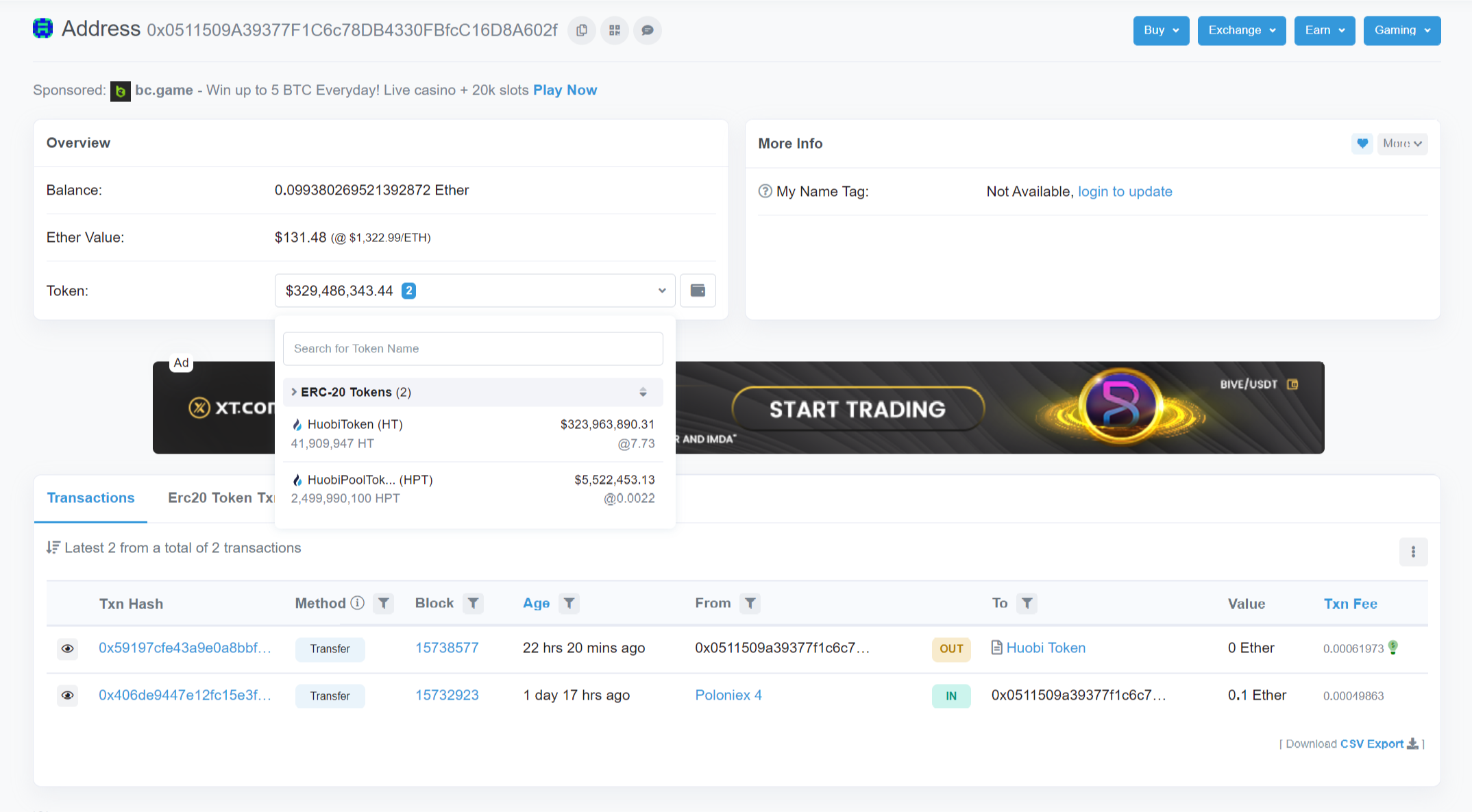Switch to the Erc20 Token Txns tab

click(221, 498)
